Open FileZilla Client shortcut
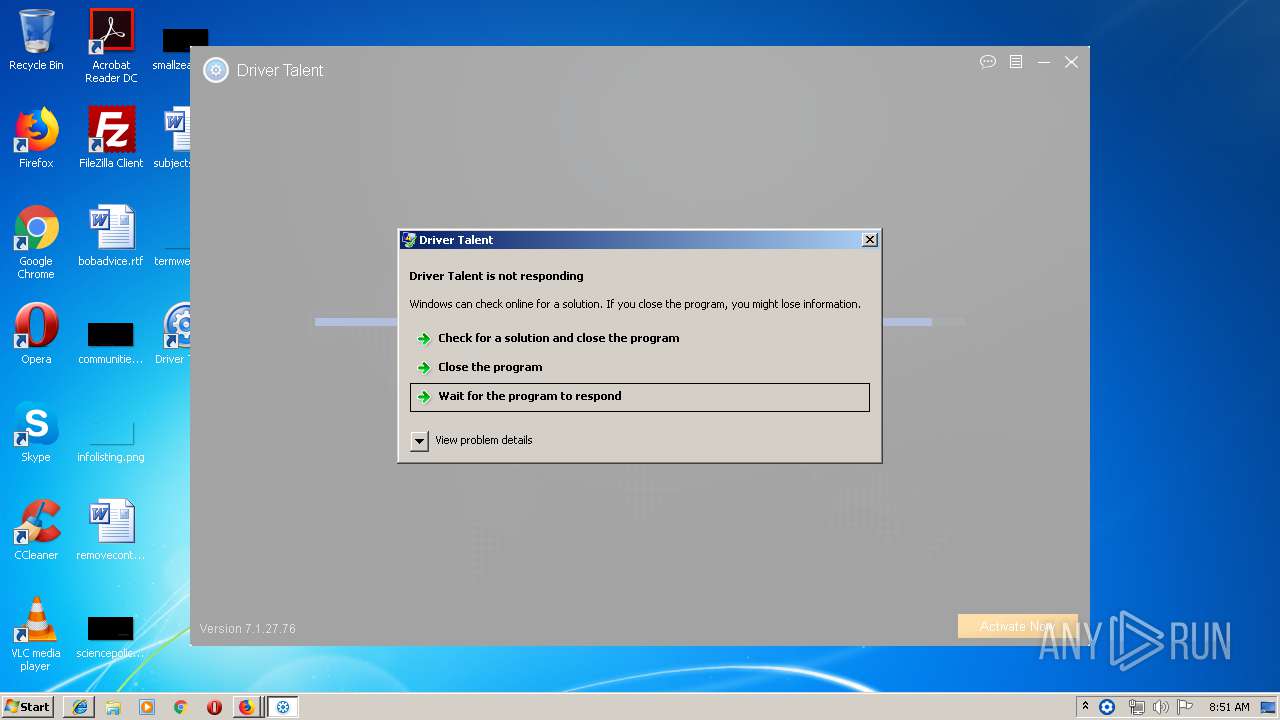1280x720 pixels. pos(111,138)
